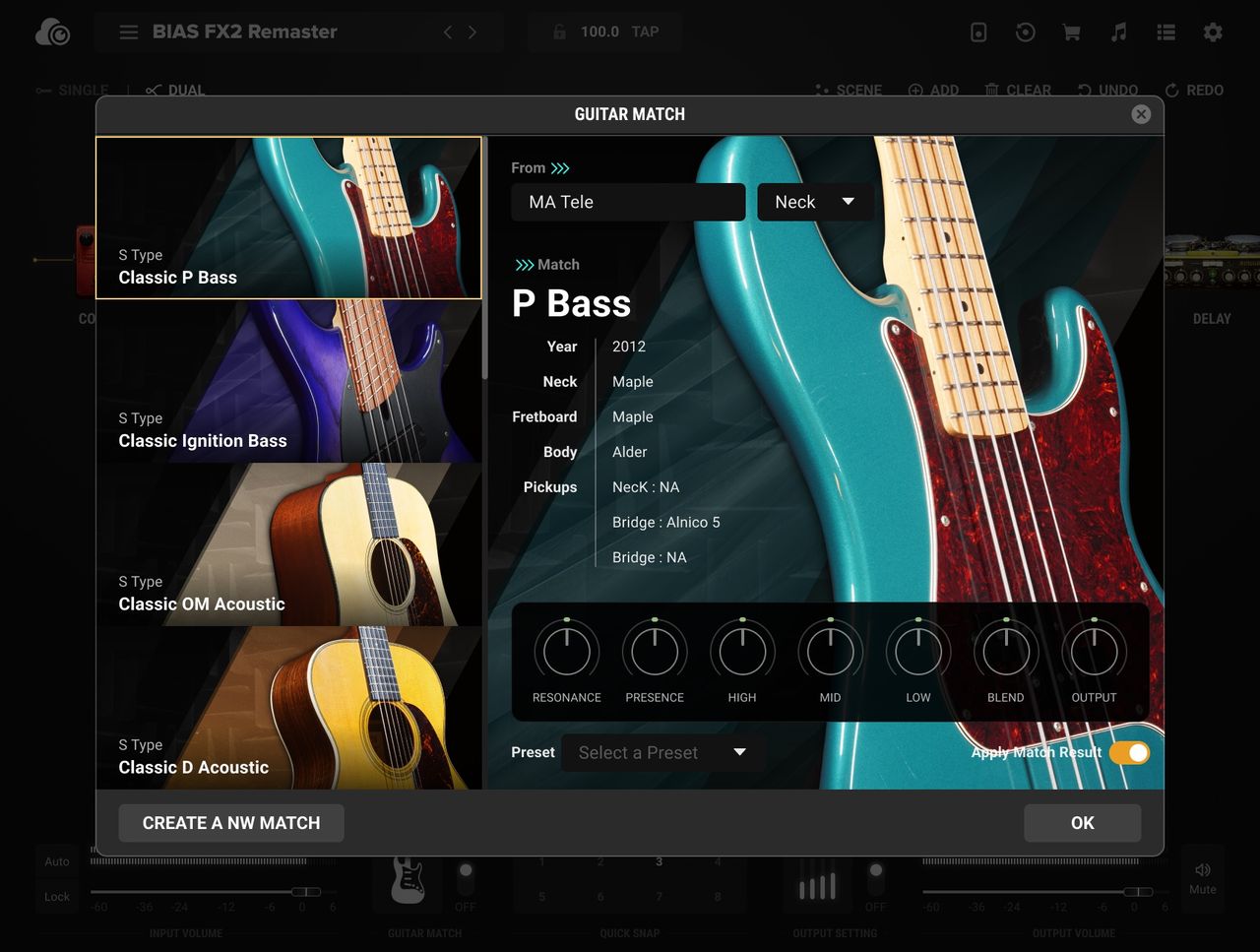Click the Resonance knob
Screen dimensions: 1260x952
click(567, 651)
